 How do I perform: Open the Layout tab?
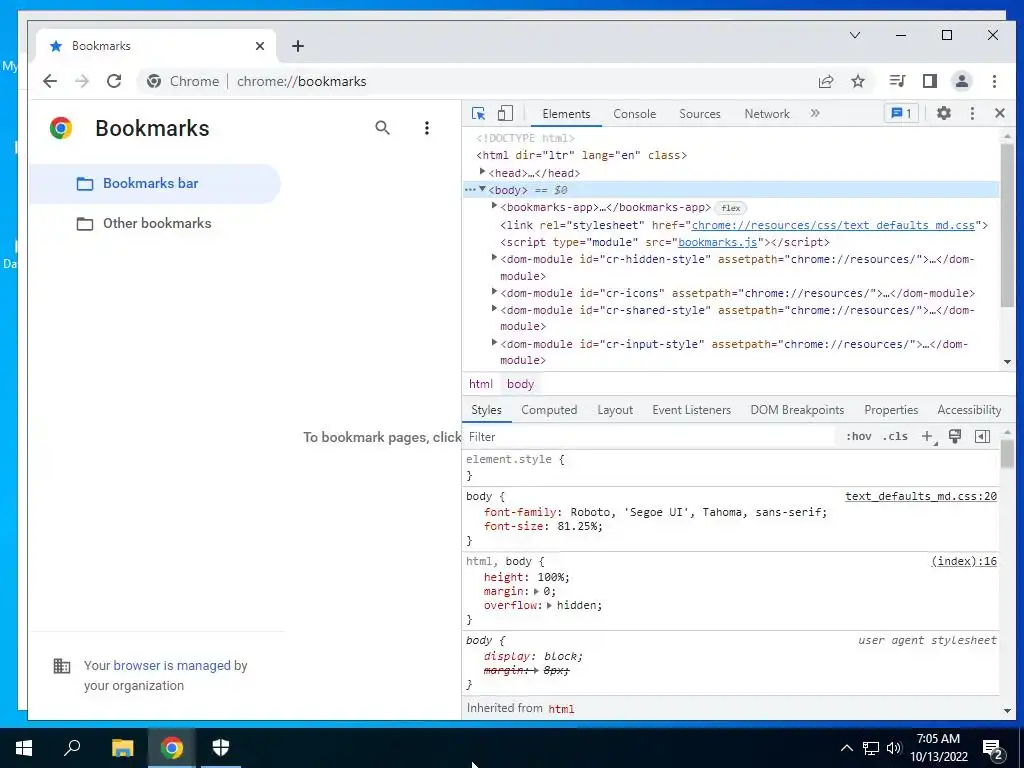pos(615,410)
